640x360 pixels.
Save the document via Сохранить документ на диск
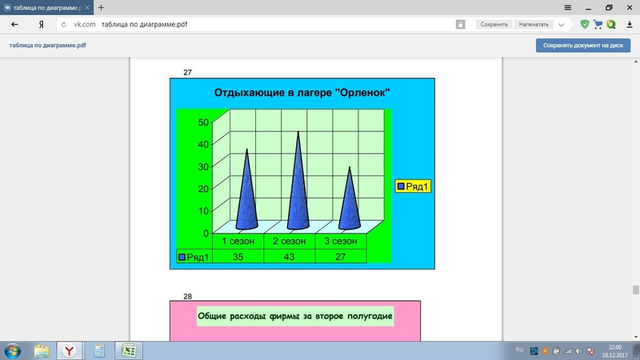click(x=583, y=45)
